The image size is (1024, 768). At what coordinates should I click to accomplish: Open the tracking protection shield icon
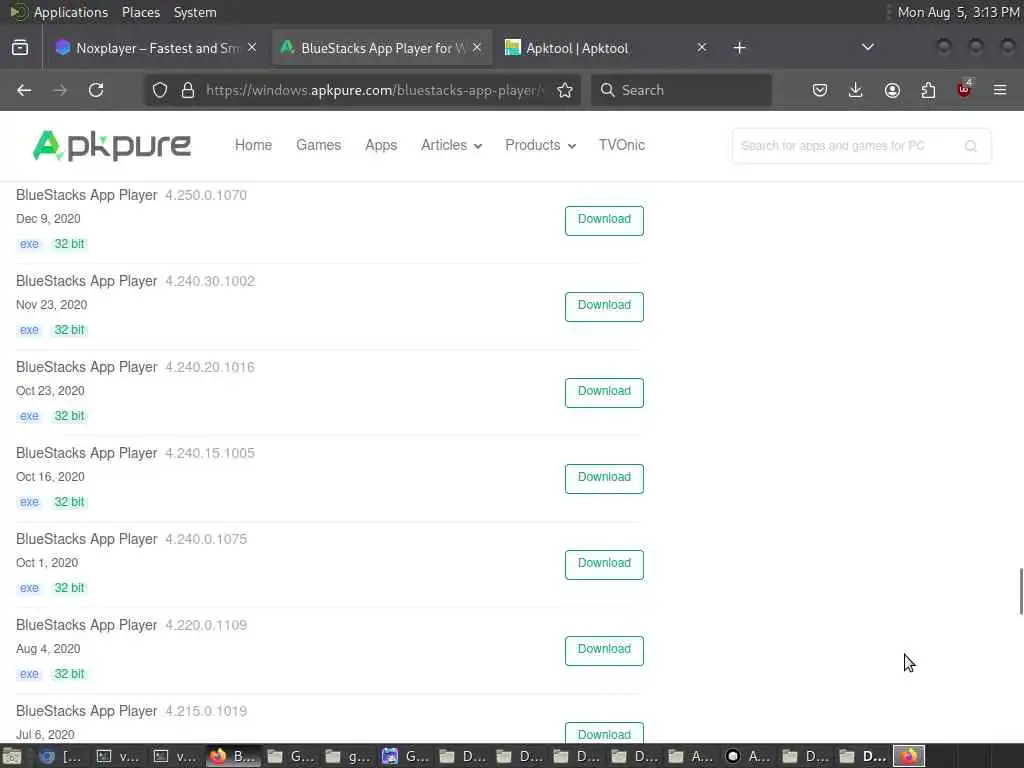click(x=160, y=90)
